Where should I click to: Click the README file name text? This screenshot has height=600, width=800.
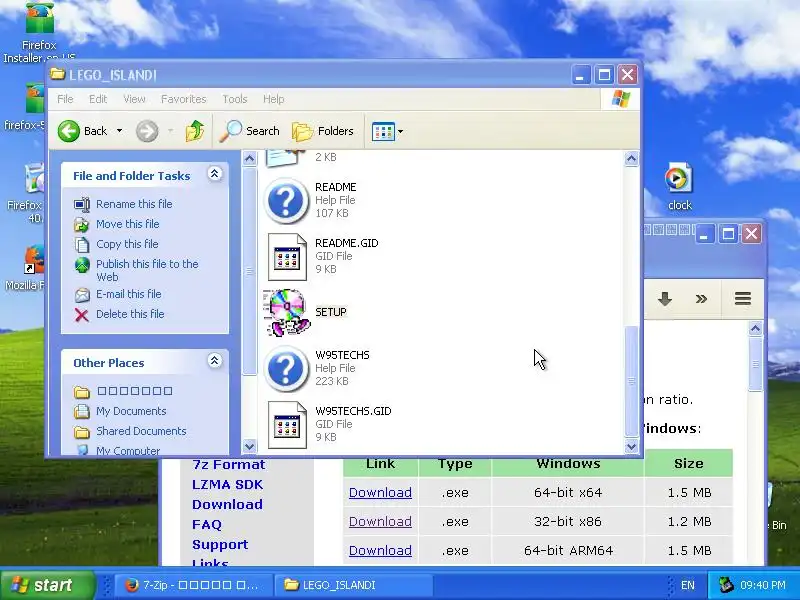[x=336, y=187]
